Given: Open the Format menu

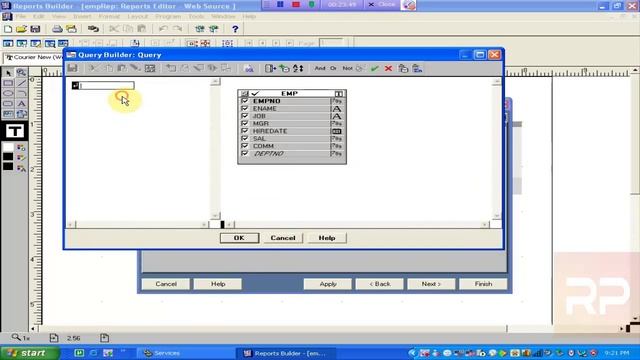Looking at the screenshot, I should tap(109, 16).
